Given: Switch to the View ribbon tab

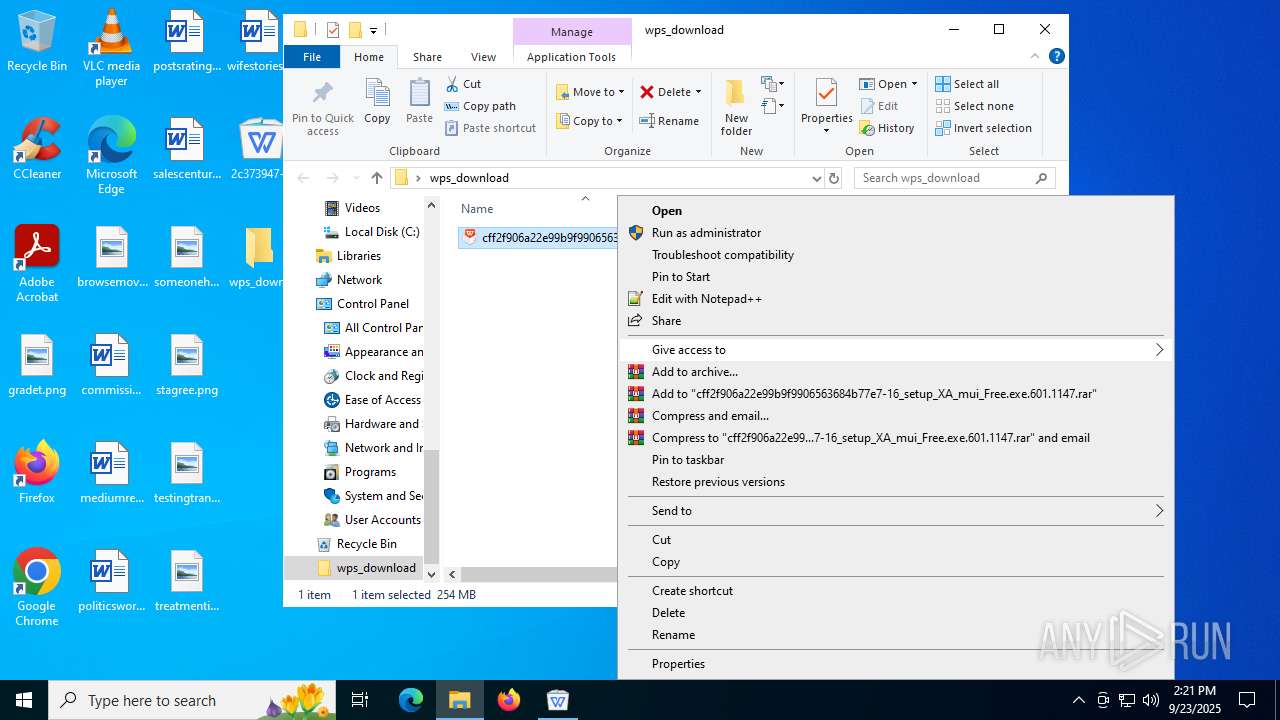Looking at the screenshot, I should pos(483,57).
